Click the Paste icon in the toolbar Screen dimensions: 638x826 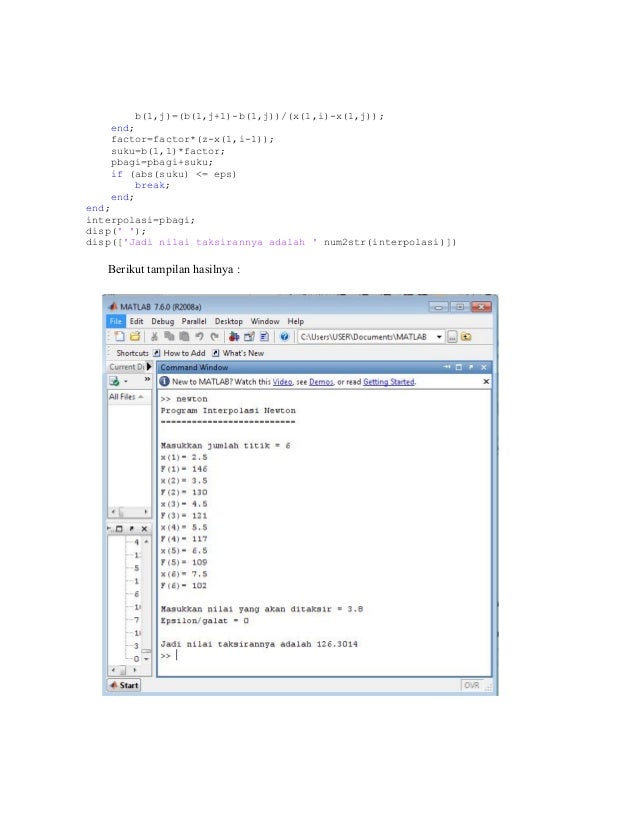click(x=184, y=337)
